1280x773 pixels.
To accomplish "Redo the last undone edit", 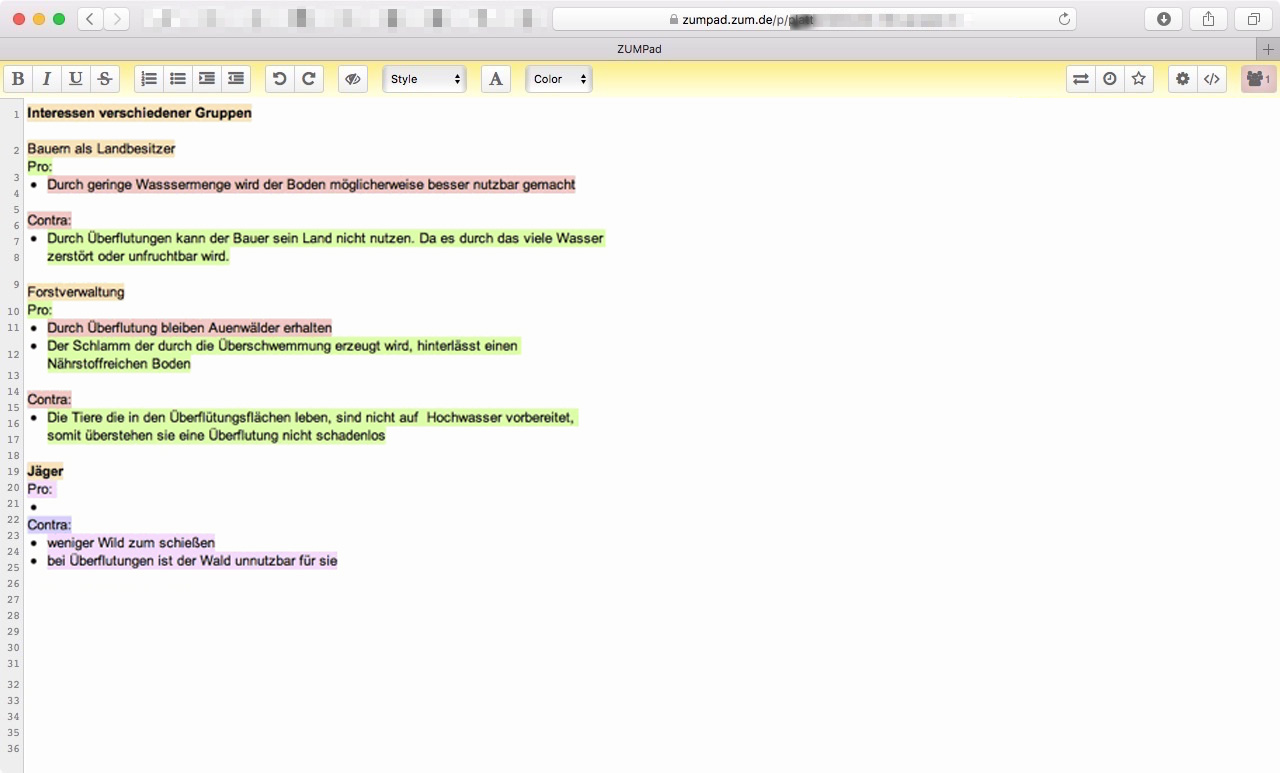I will click(x=309, y=79).
